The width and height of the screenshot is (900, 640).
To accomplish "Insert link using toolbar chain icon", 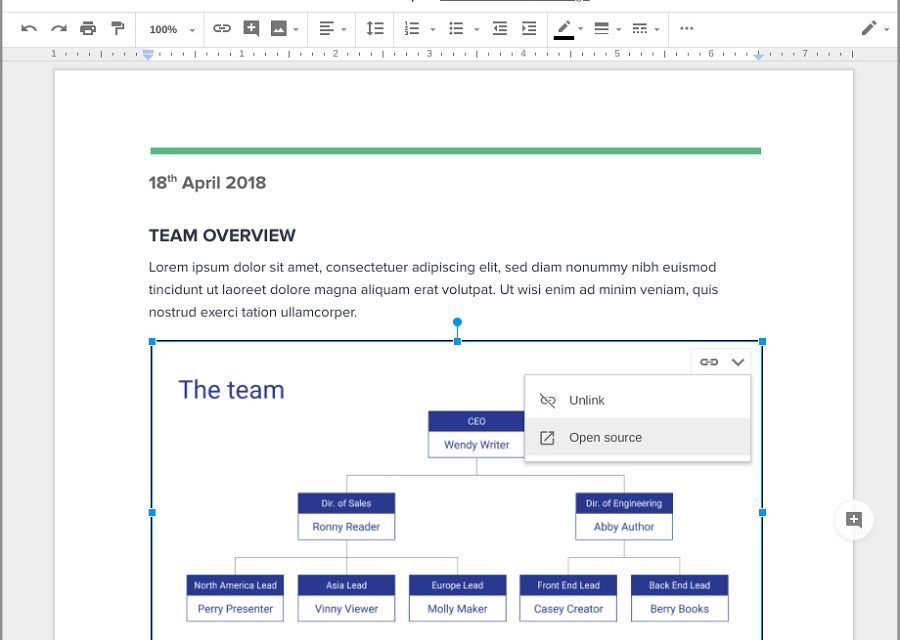I will (222, 28).
